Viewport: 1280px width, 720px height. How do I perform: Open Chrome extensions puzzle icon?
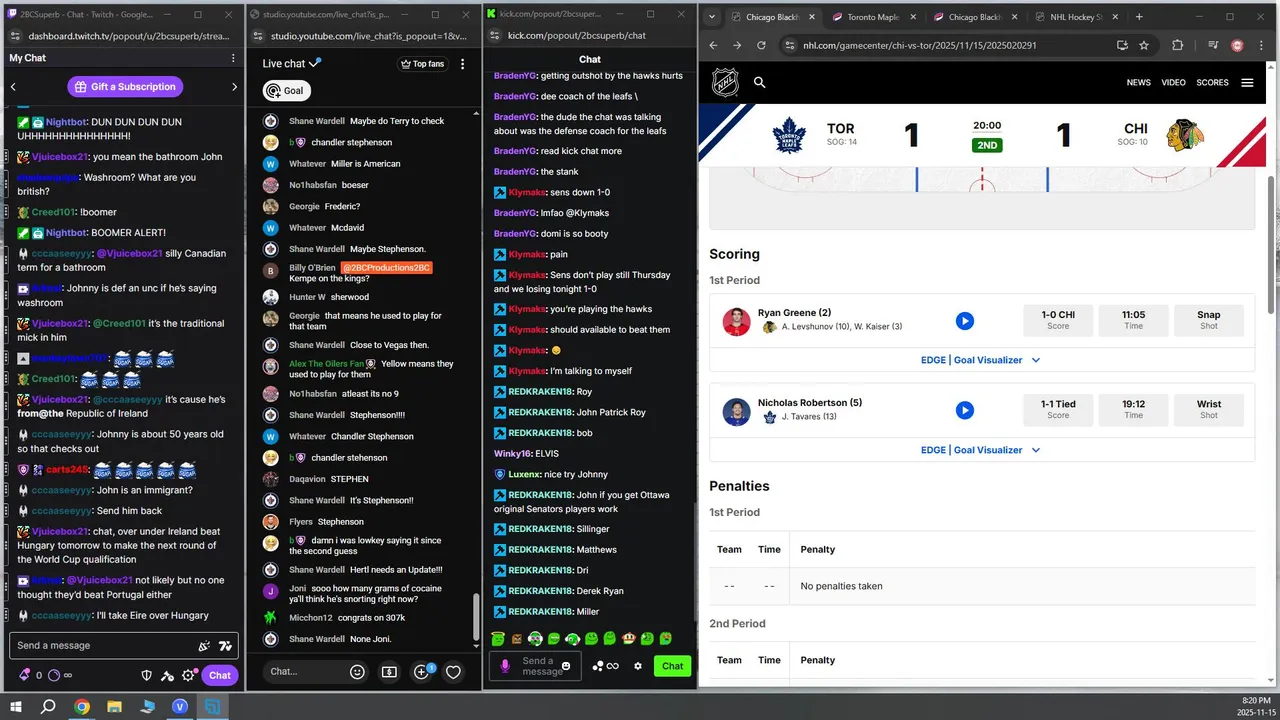[1177, 45]
